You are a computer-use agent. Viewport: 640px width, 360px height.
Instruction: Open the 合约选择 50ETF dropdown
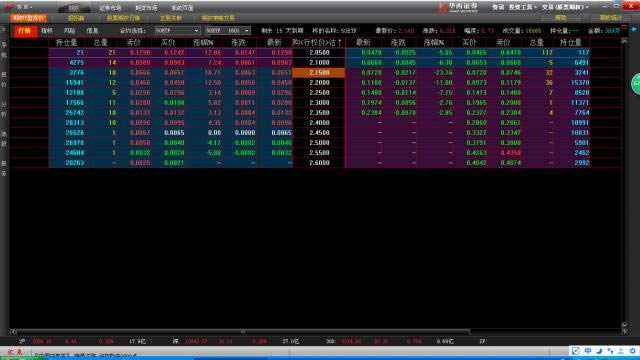(177, 31)
